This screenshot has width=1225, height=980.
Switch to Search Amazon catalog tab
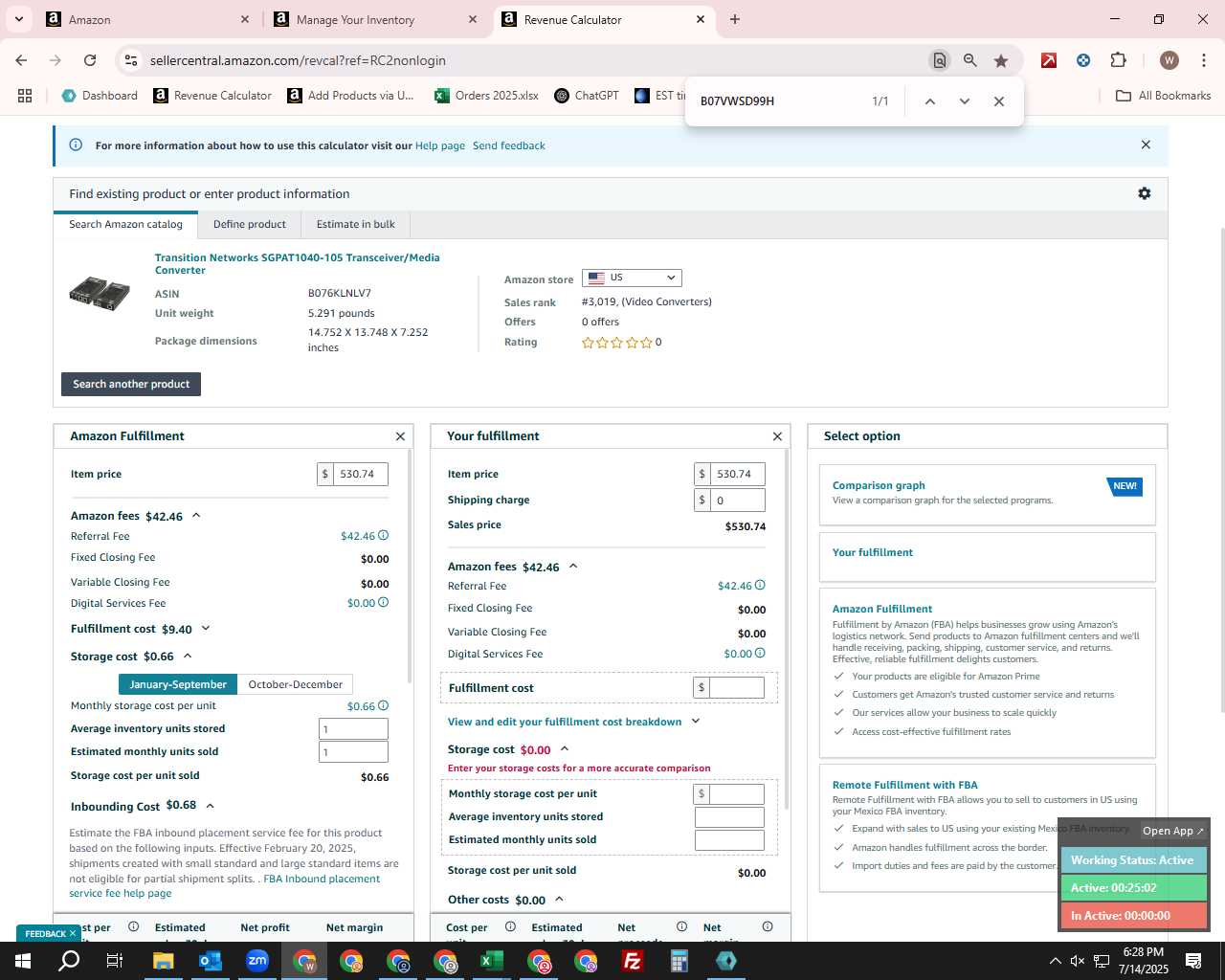(x=125, y=224)
